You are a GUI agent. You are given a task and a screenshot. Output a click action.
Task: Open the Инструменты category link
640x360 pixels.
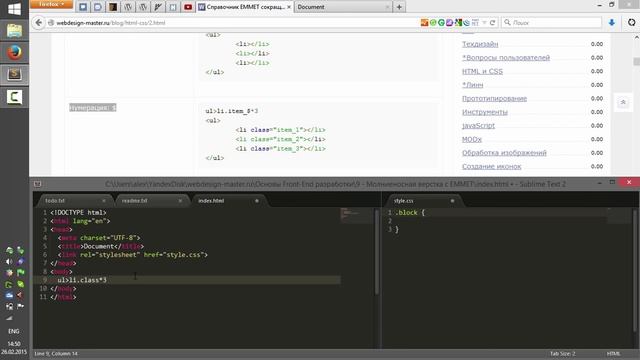point(484,112)
